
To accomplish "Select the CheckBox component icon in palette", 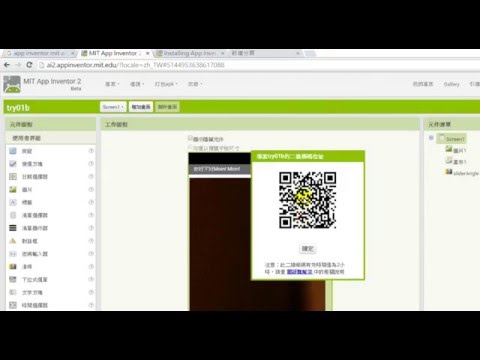I will 13,164.
